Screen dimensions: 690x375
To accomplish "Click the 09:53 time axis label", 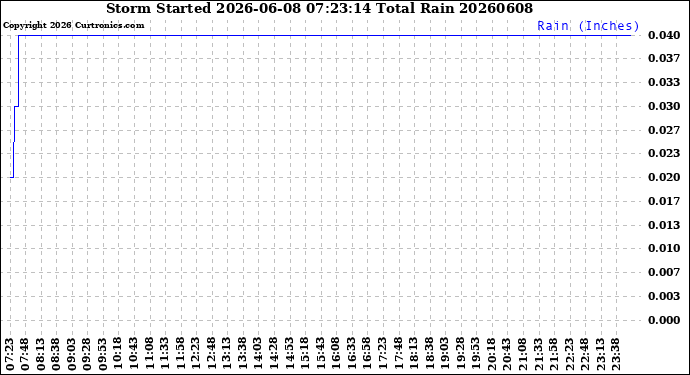I will [103, 354].
